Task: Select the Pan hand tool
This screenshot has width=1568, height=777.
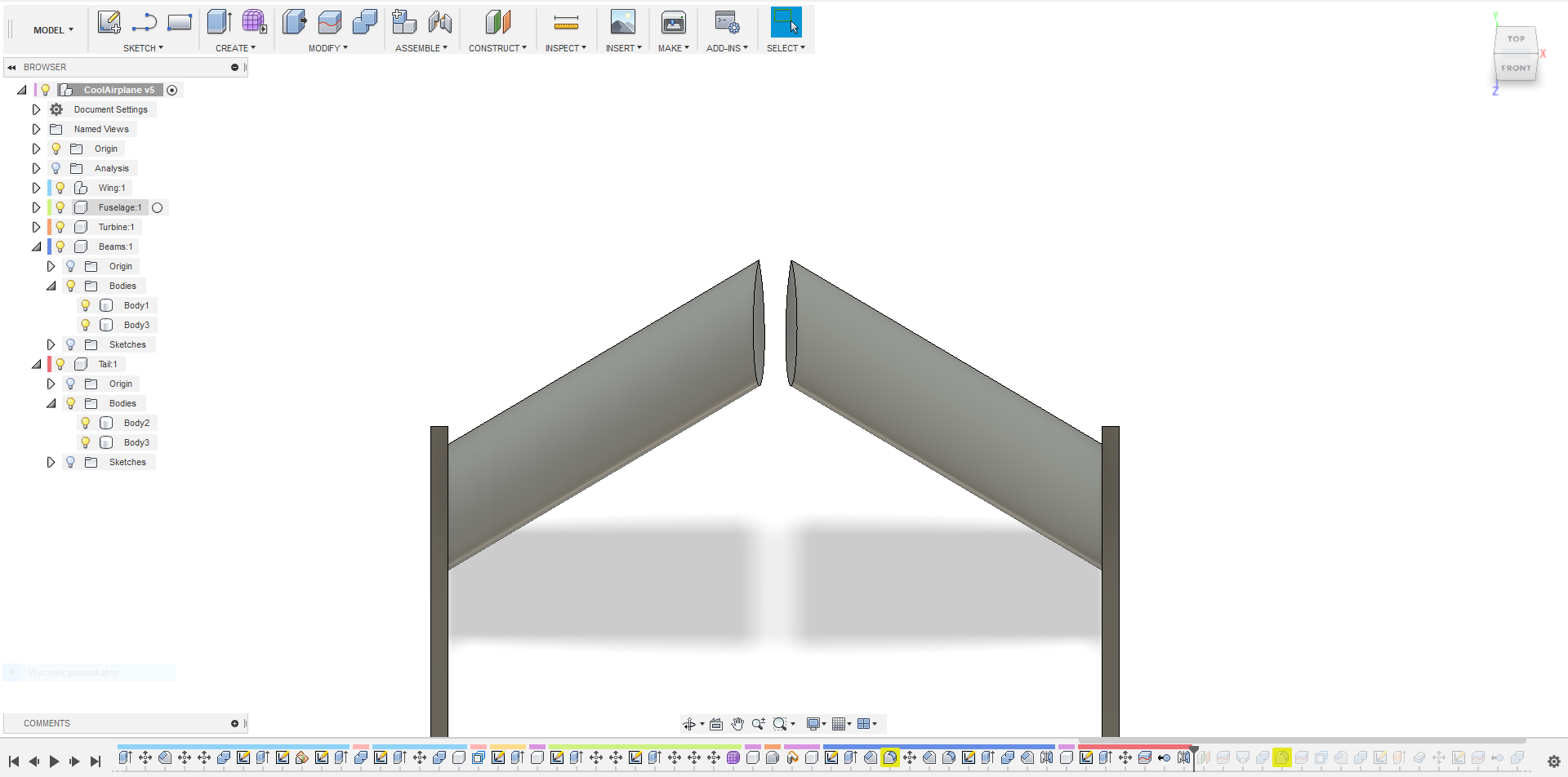Action: (x=737, y=724)
